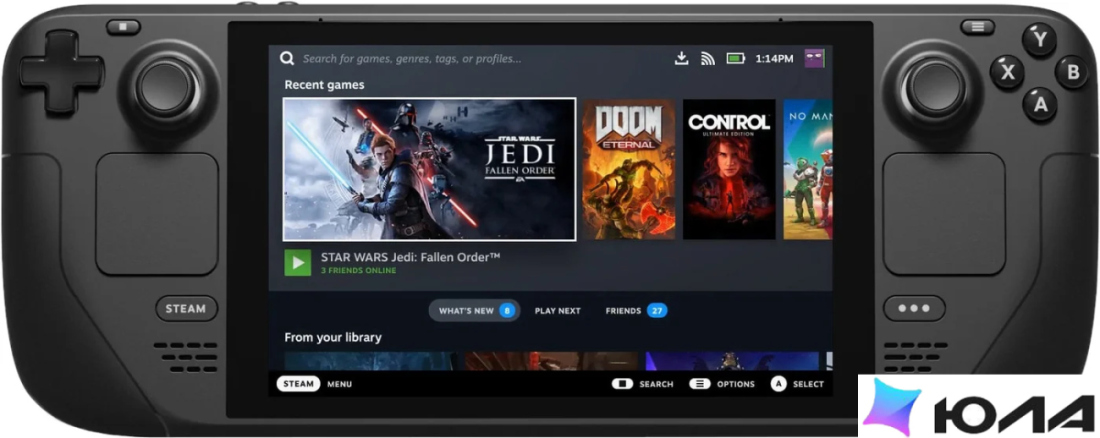The image size is (1100, 438).
Task: Check the battery status icon
Action: point(735,59)
